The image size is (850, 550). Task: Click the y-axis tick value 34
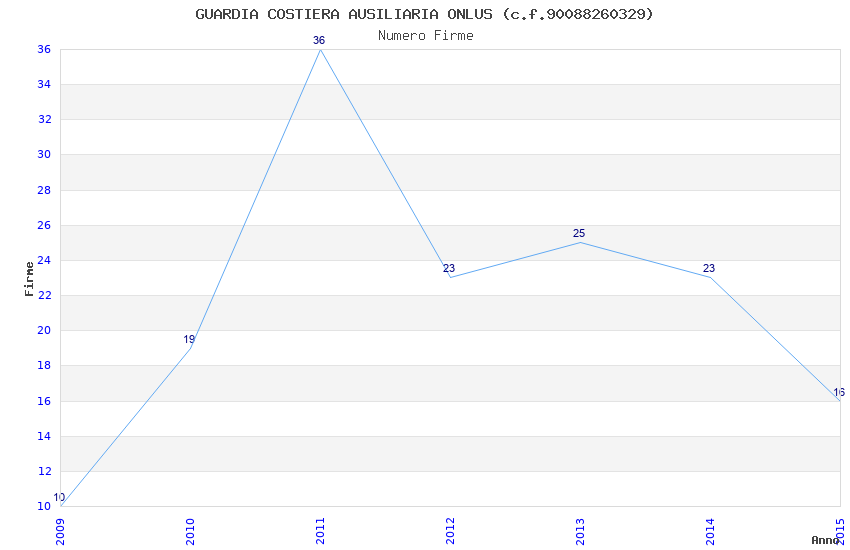44,85
